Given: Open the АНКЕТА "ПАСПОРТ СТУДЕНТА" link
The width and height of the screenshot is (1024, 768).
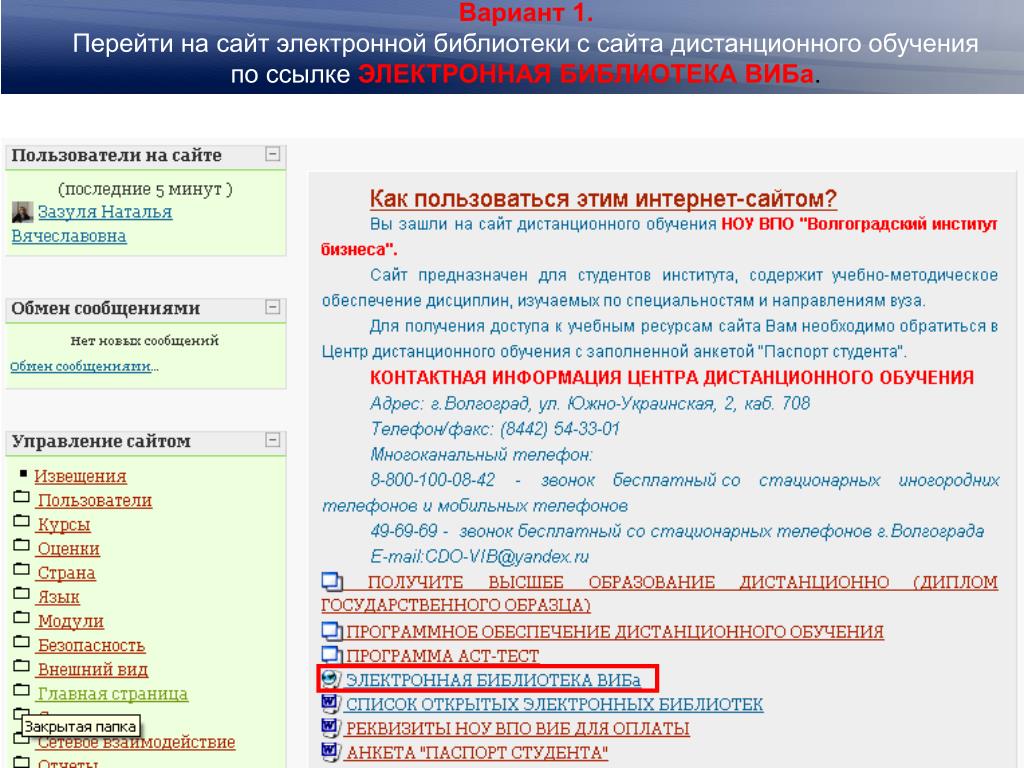Looking at the screenshot, I should click(x=477, y=753).
